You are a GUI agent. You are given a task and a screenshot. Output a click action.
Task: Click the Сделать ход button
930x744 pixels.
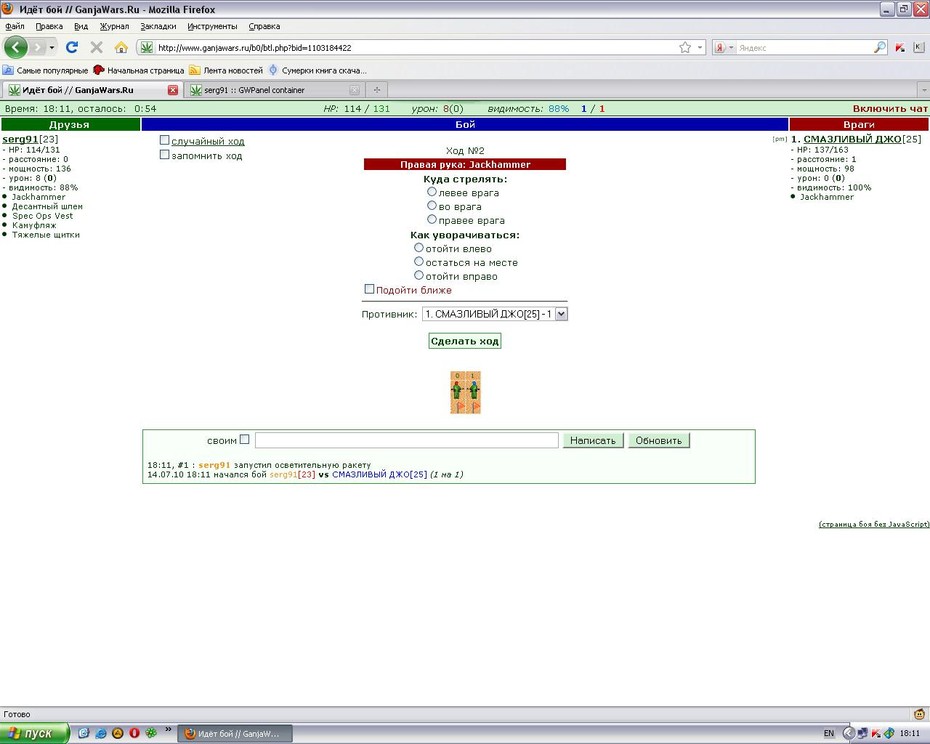pos(465,341)
